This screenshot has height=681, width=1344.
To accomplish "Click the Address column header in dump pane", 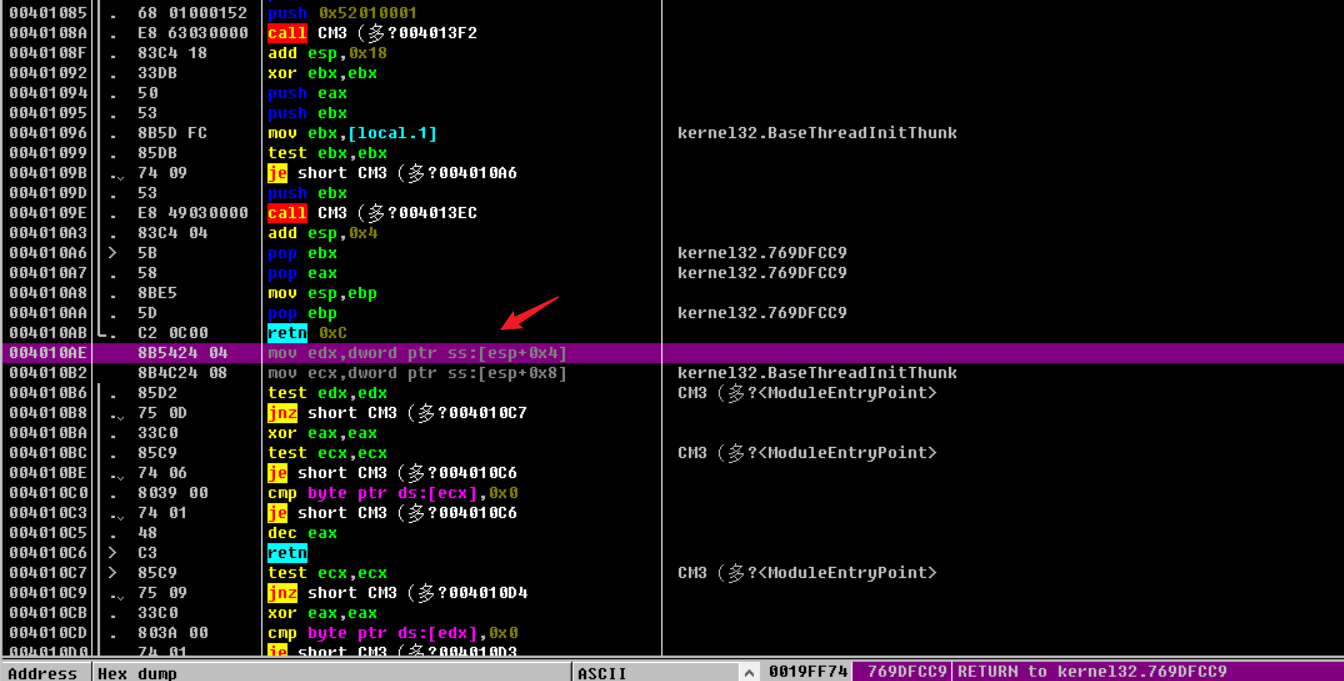I will [x=43, y=672].
